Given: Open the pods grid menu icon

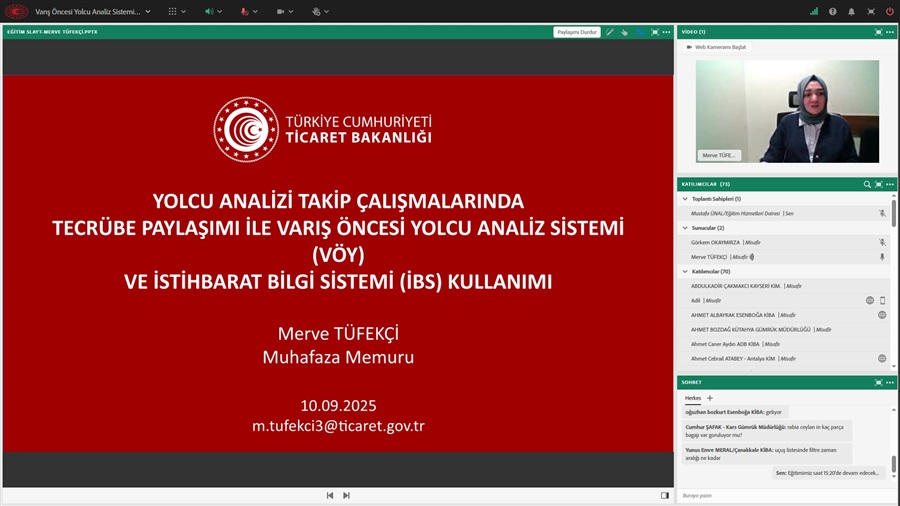Looking at the screenshot, I should coord(172,11).
